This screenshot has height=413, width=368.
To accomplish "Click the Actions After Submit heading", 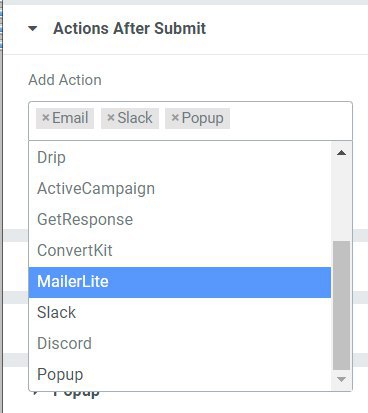I will [130, 29].
